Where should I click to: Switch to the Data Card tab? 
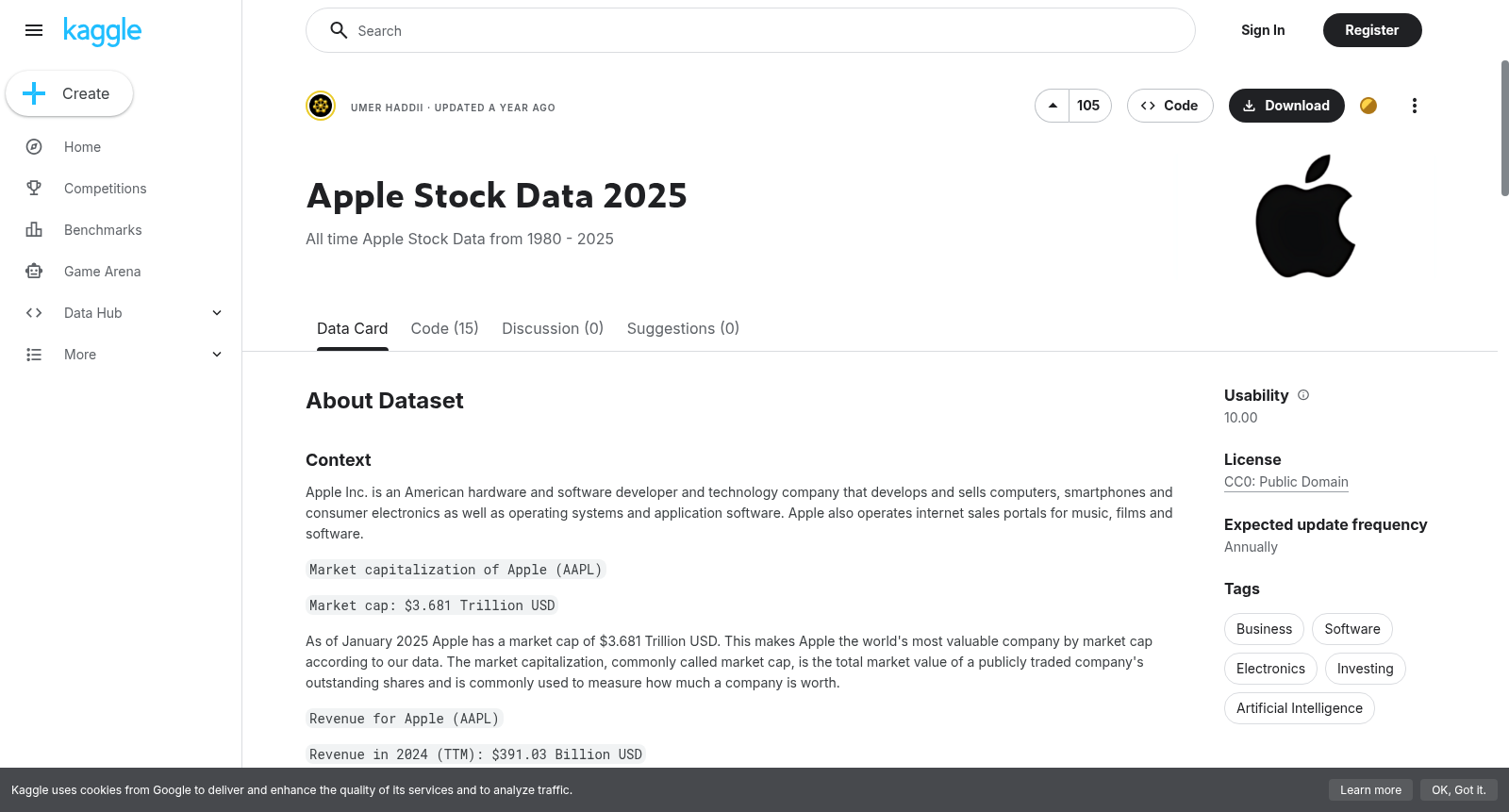353,328
